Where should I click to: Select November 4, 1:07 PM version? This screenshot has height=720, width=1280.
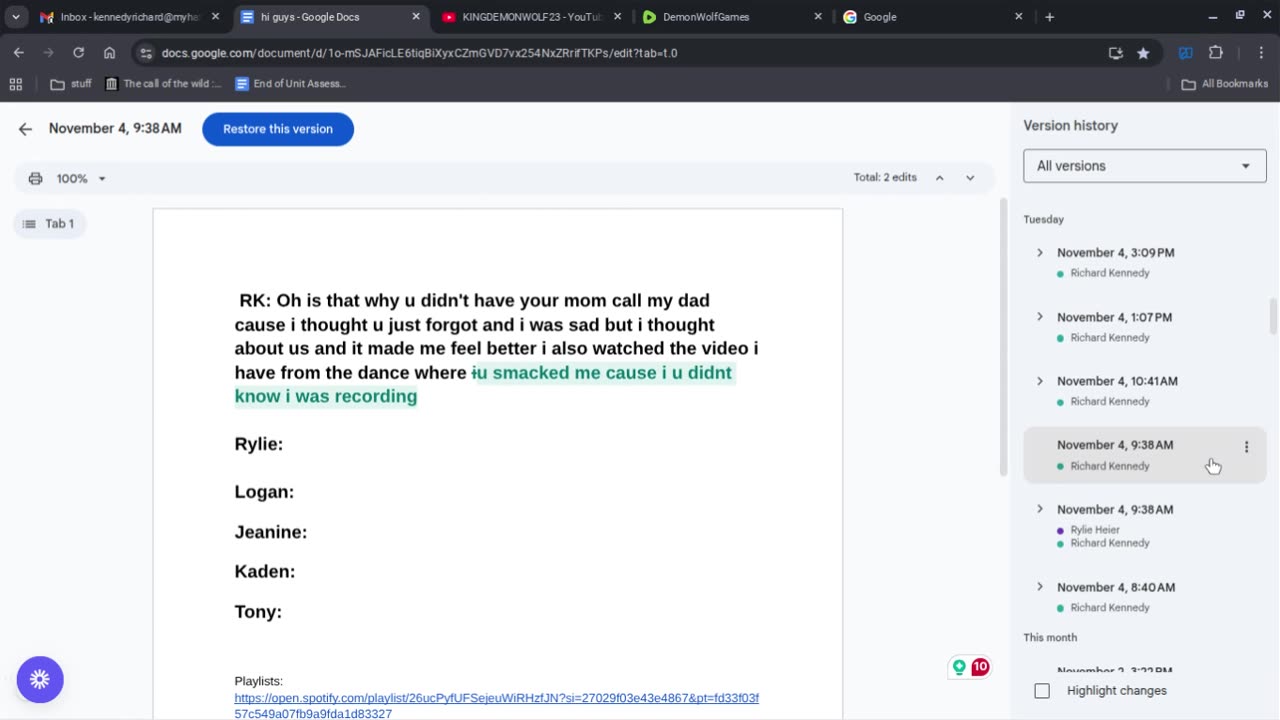pyautogui.click(x=1144, y=327)
